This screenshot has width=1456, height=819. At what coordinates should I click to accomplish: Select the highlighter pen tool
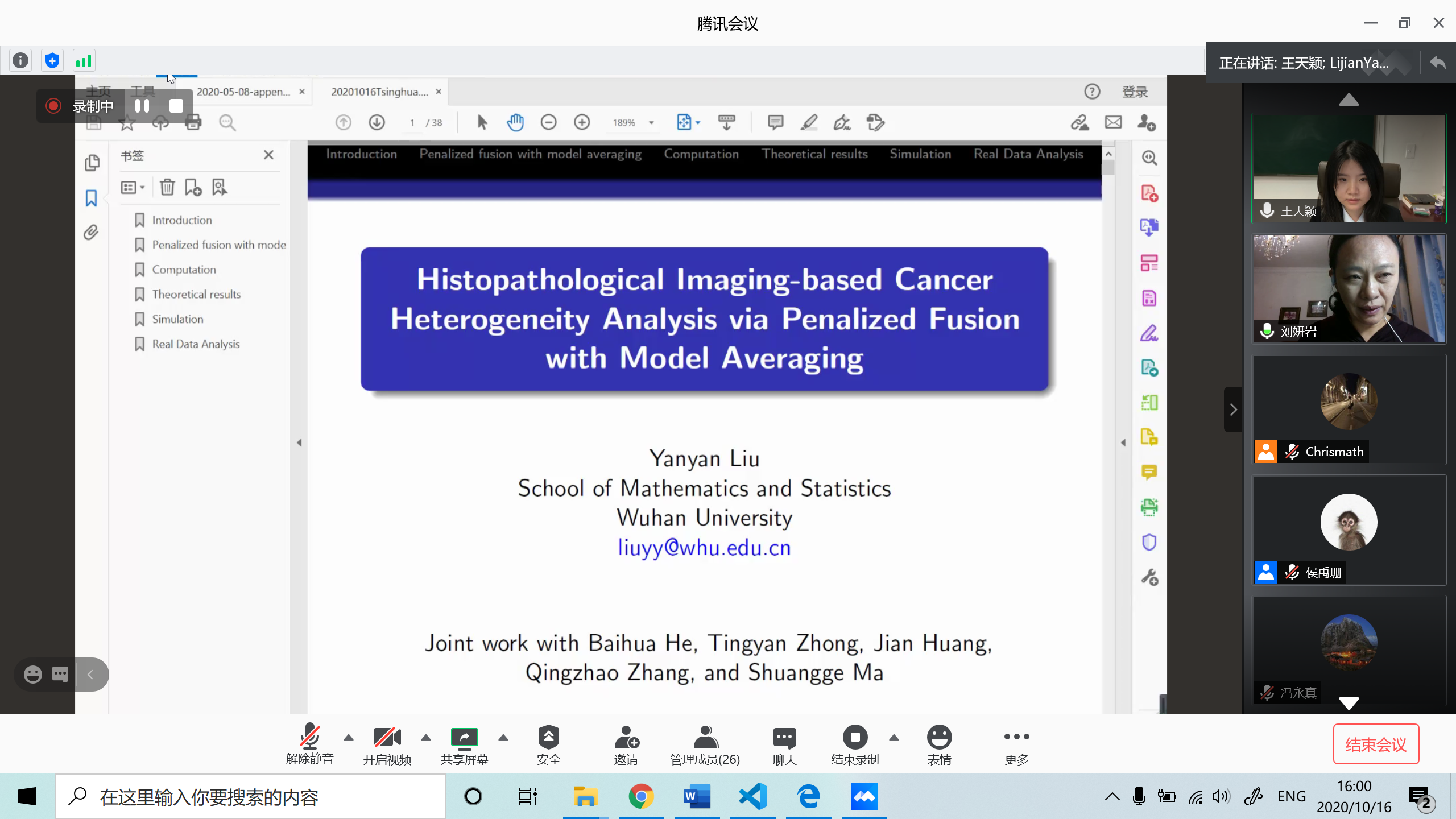click(x=809, y=122)
